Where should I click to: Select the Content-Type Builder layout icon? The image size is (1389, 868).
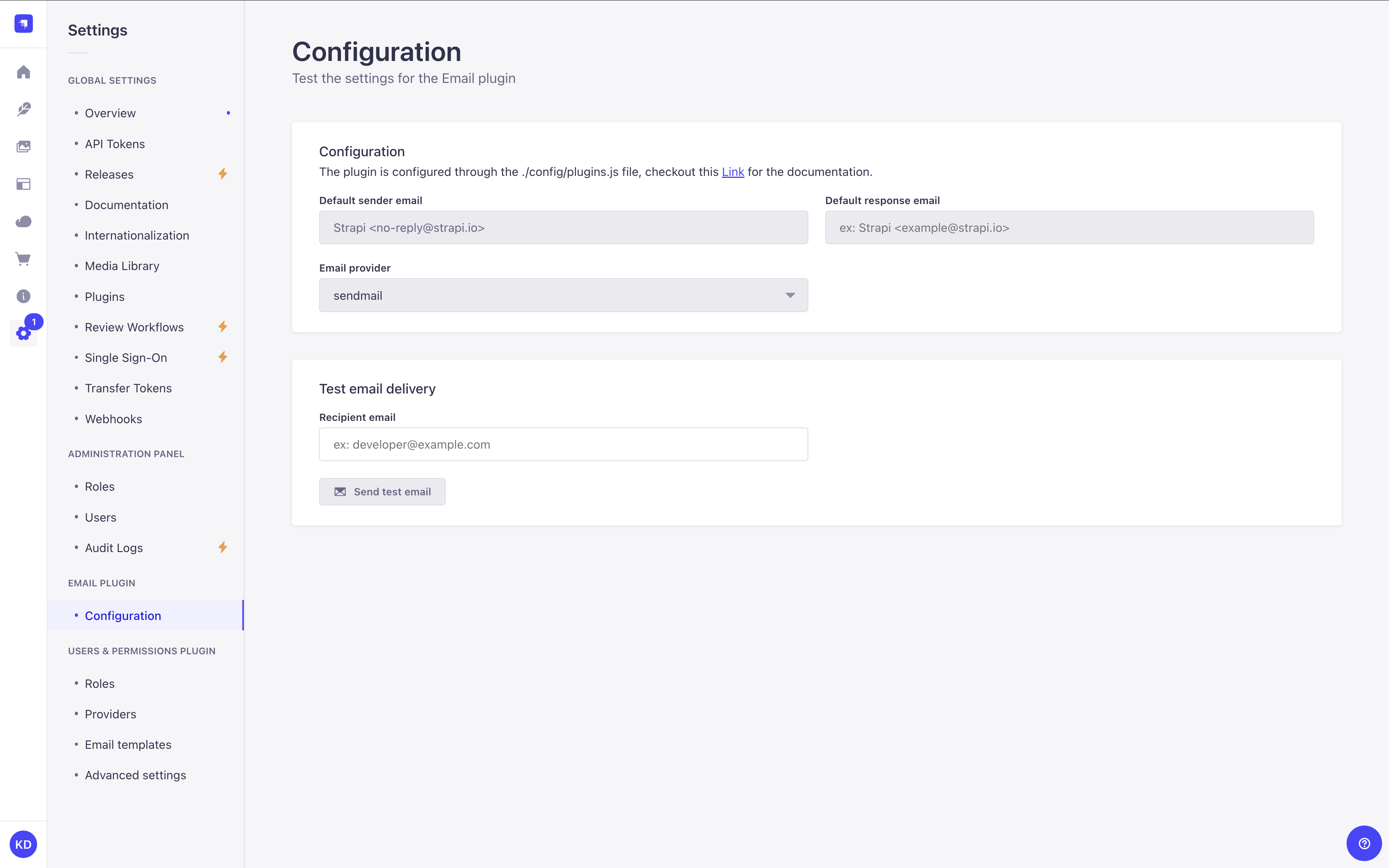(x=23, y=184)
